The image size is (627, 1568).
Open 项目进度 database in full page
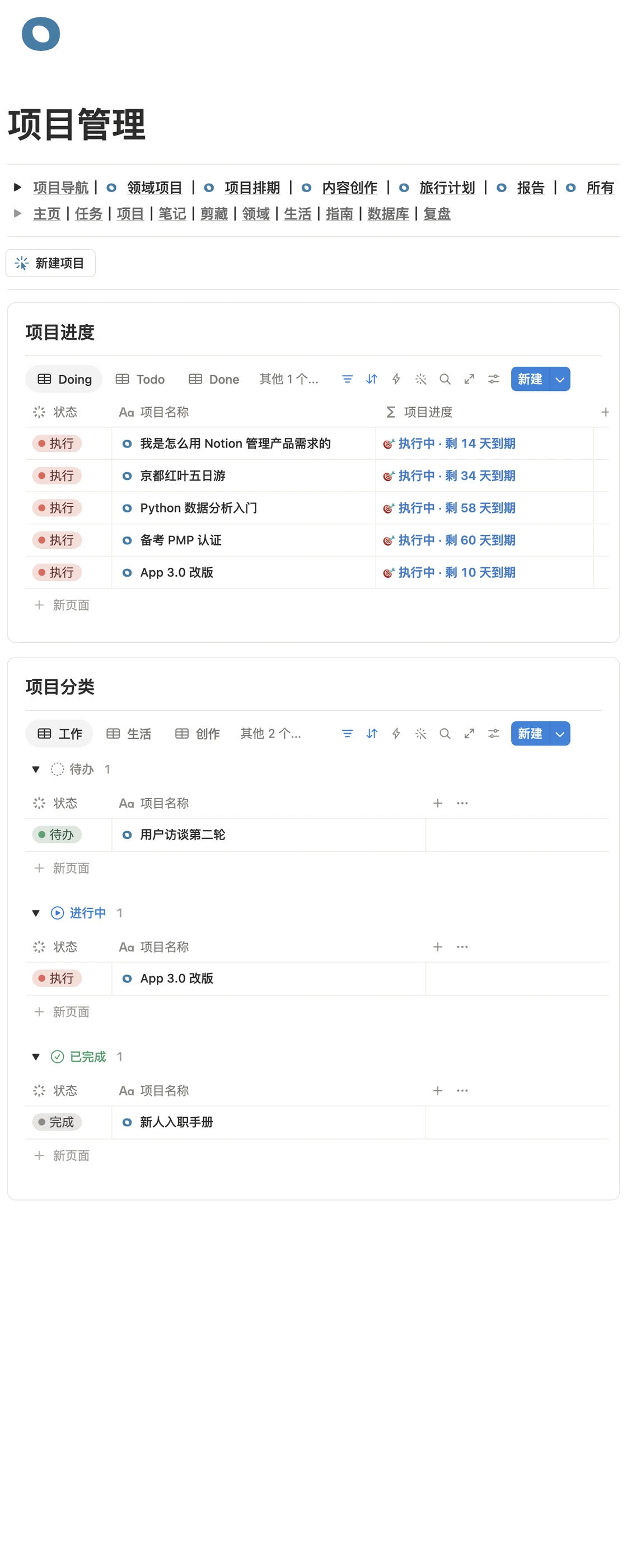pyautogui.click(x=469, y=379)
